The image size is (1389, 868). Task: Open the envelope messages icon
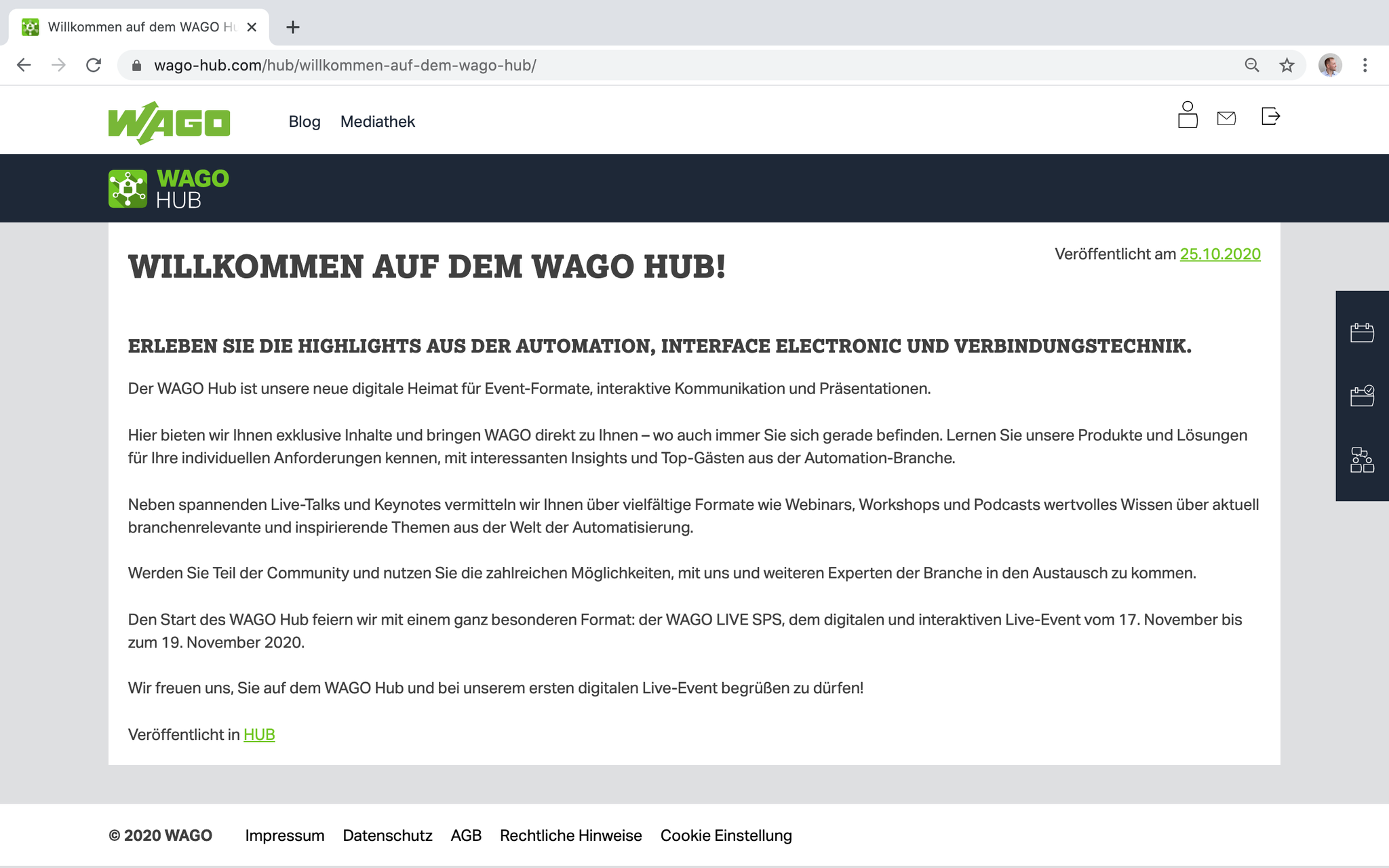point(1226,119)
